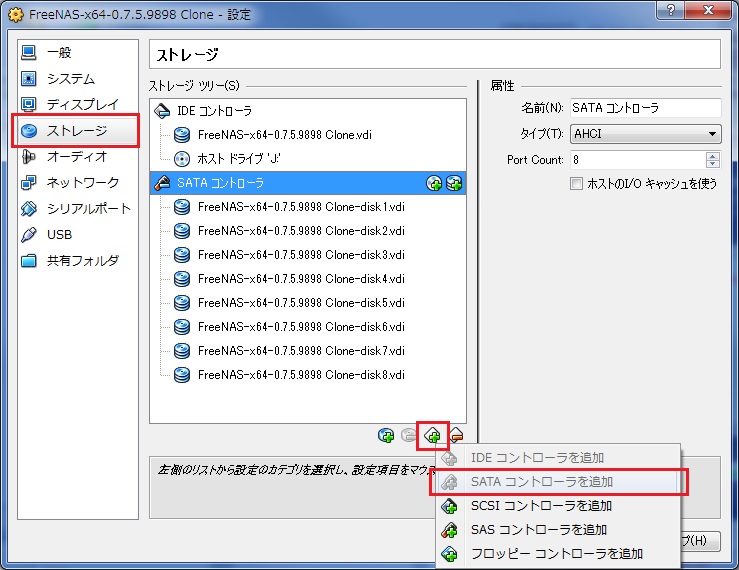Click the settings gear icon in title bar
The height and width of the screenshot is (570, 739).
[16, 15]
